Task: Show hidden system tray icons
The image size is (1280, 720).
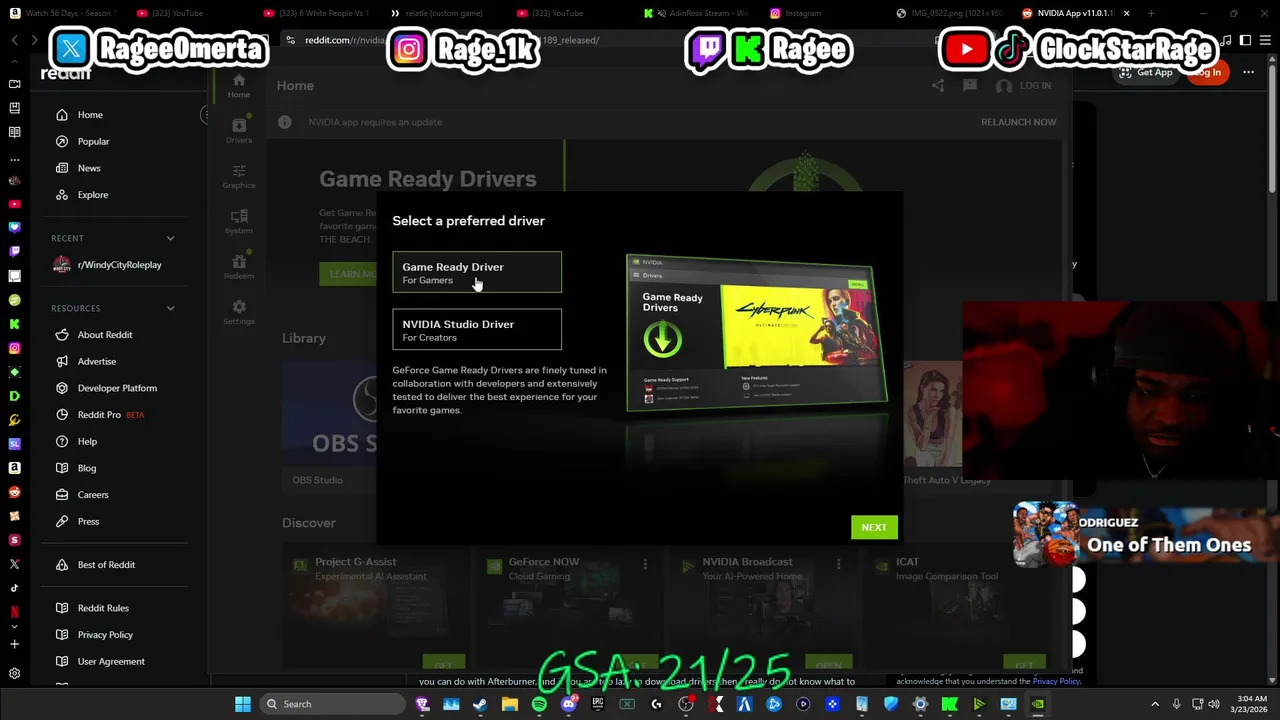Action: (1155, 704)
